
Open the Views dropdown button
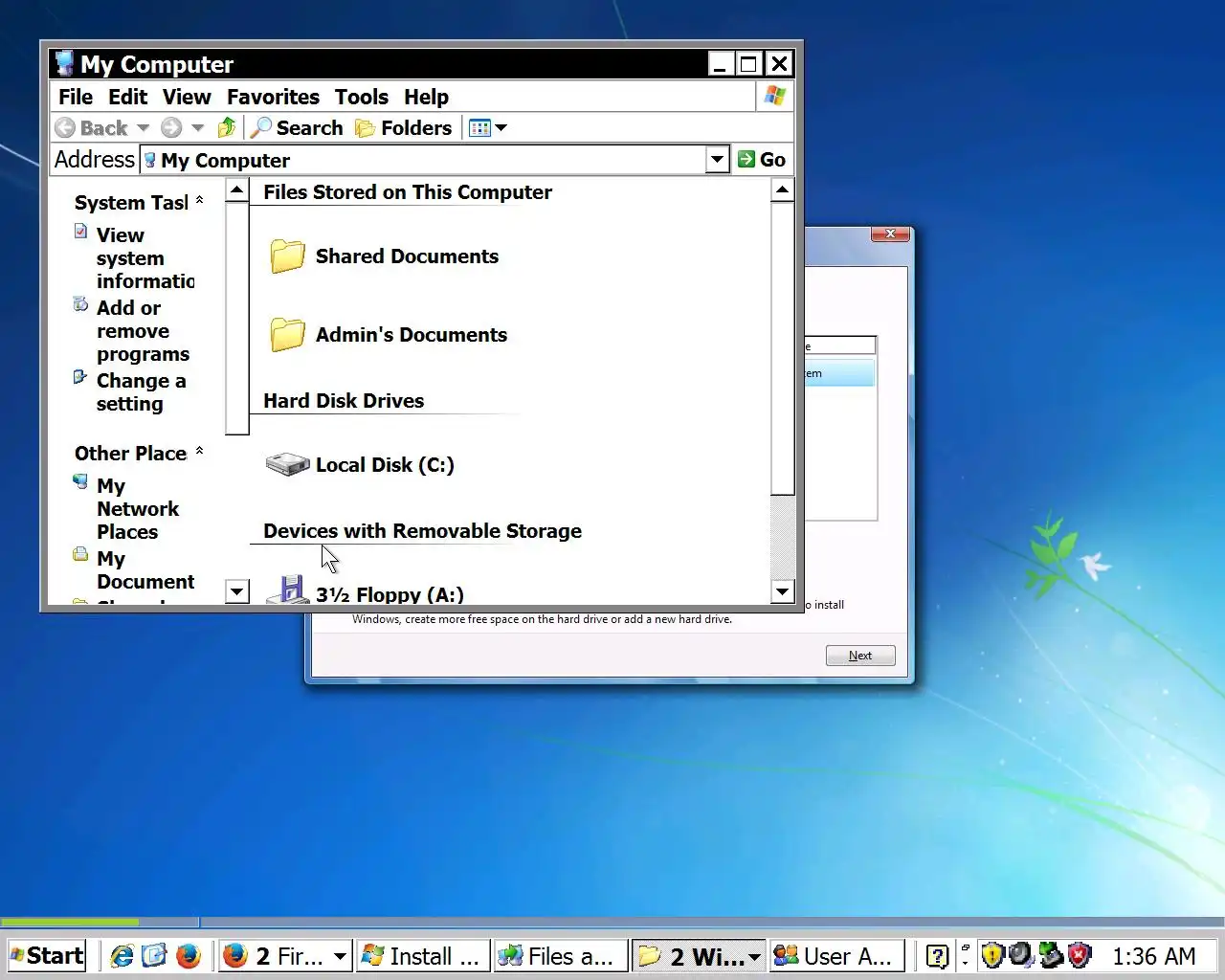(488, 127)
